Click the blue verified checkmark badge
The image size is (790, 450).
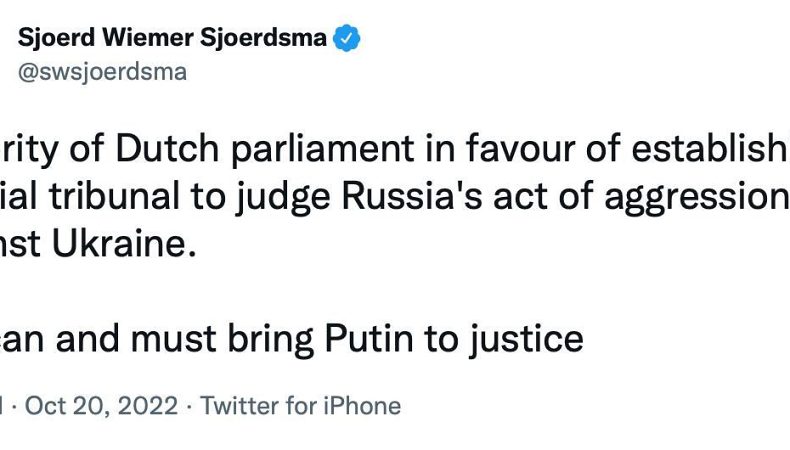(x=347, y=38)
